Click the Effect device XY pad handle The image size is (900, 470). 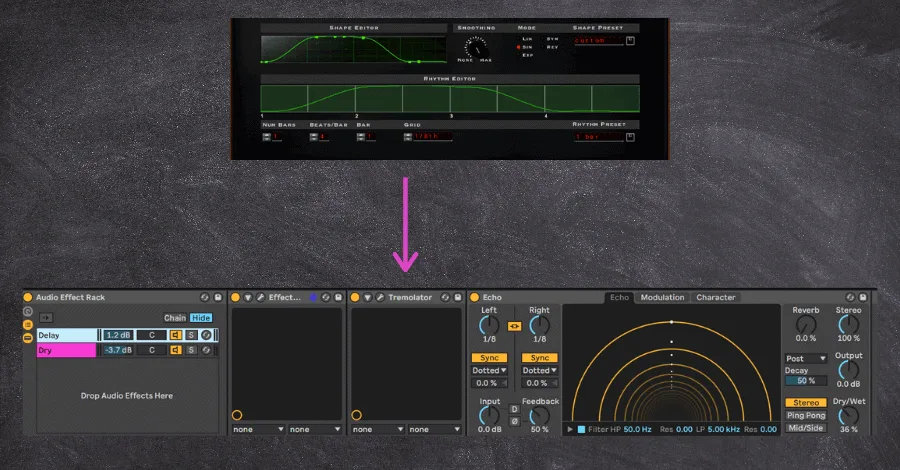(237, 415)
